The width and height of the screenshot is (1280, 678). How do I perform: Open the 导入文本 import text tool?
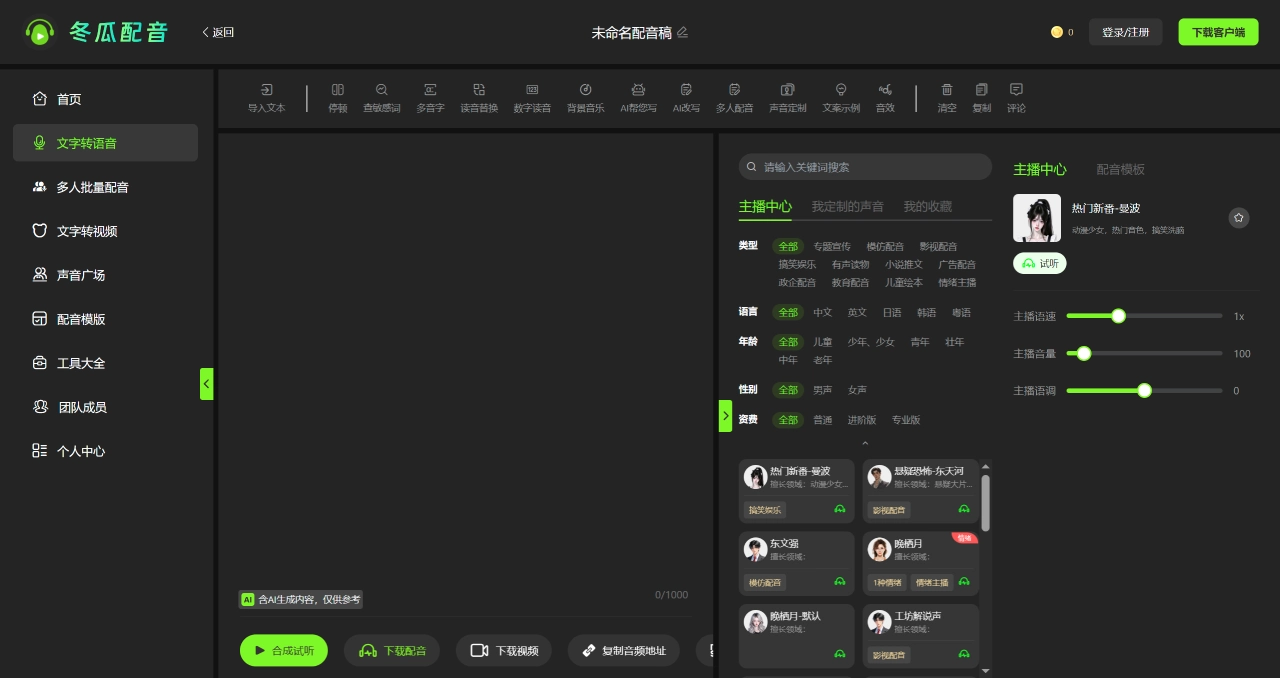click(x=266, y=98)
